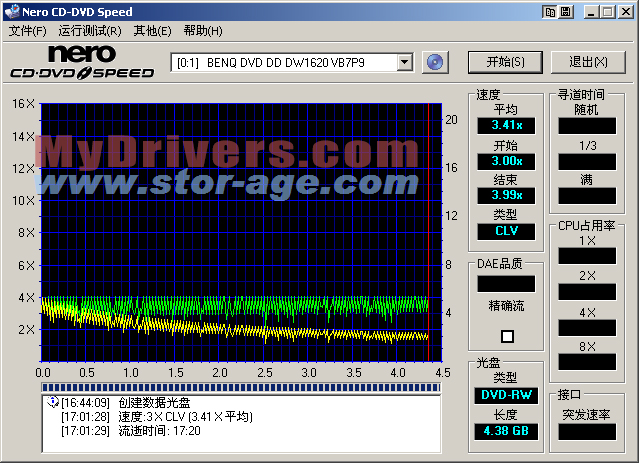
Task: Open the BENQ DVD DD DW1620 drive dropdown
Action: tap(404, 62)
